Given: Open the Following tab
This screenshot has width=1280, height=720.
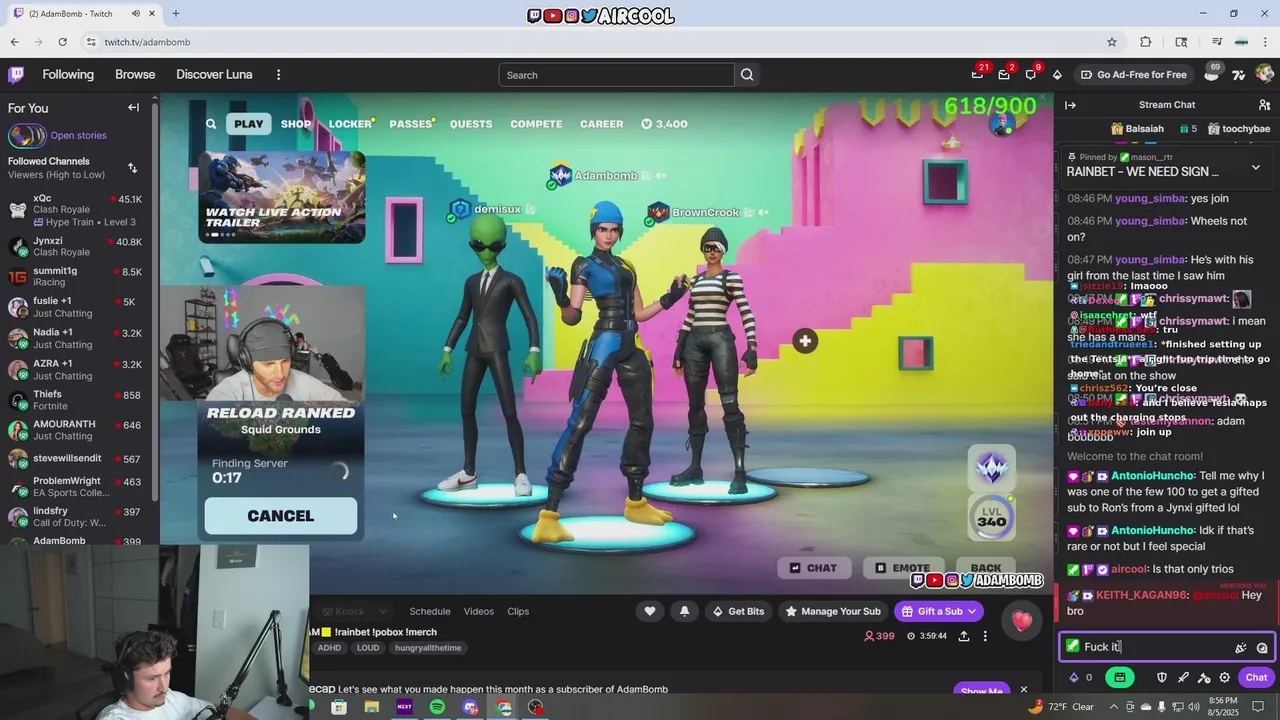Looking at the screenshot, I should (68, 75).
